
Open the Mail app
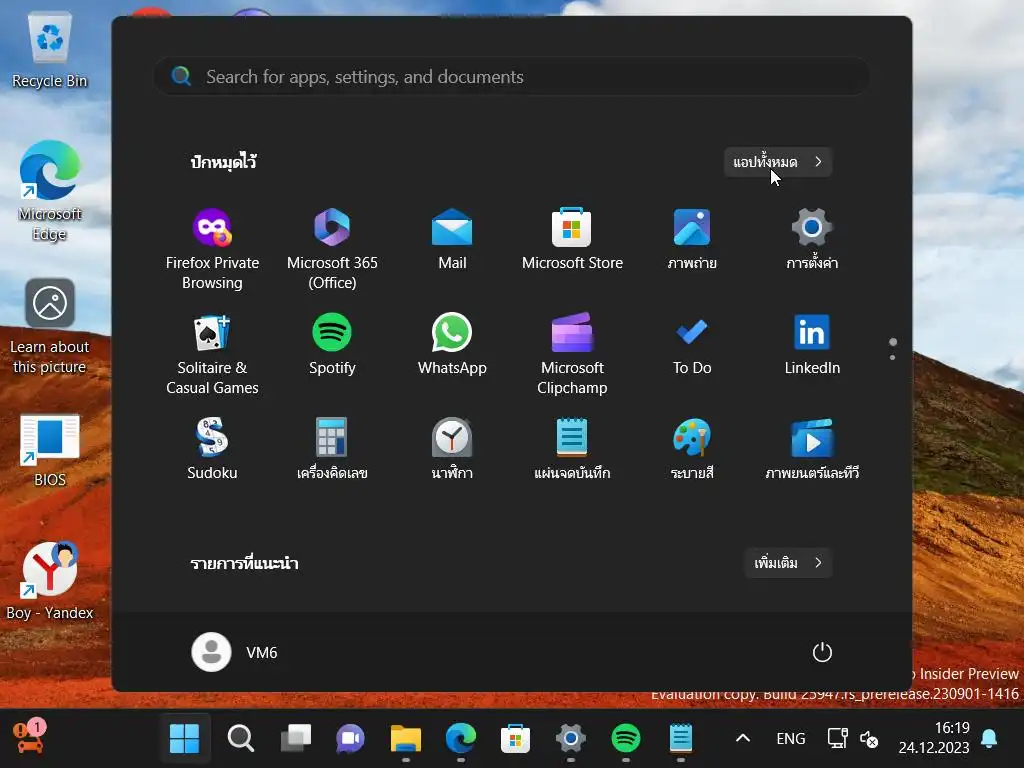[x=452, y=239]
